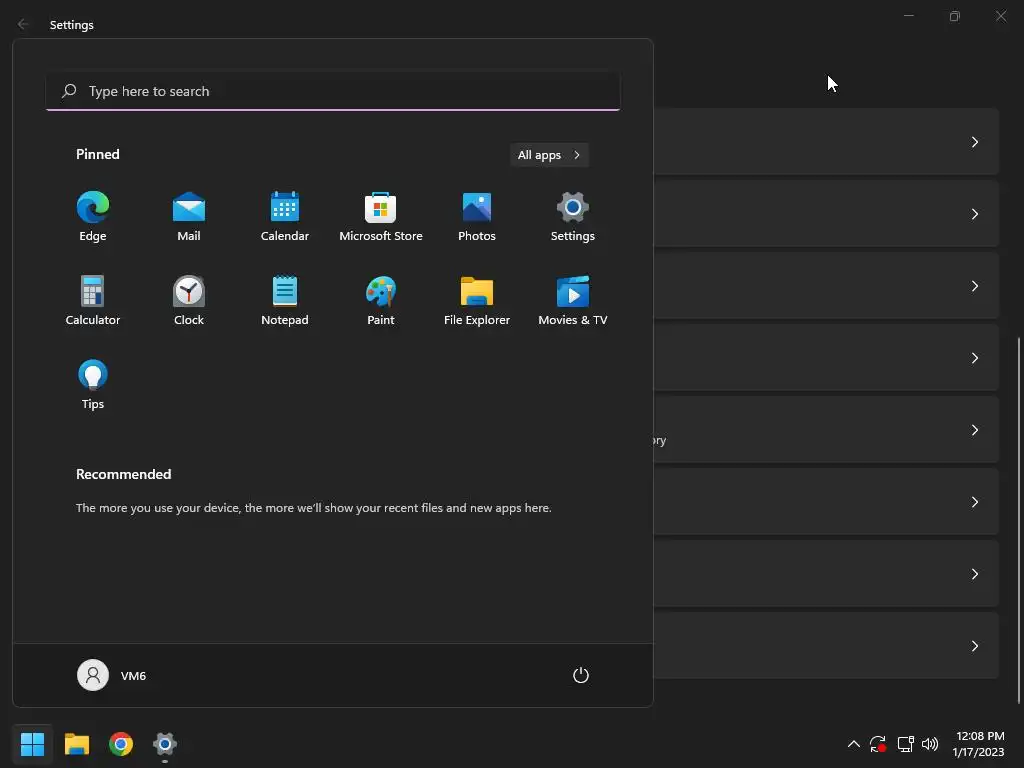
Task: Open Edge from pinned apps
Action: [93, 217]
